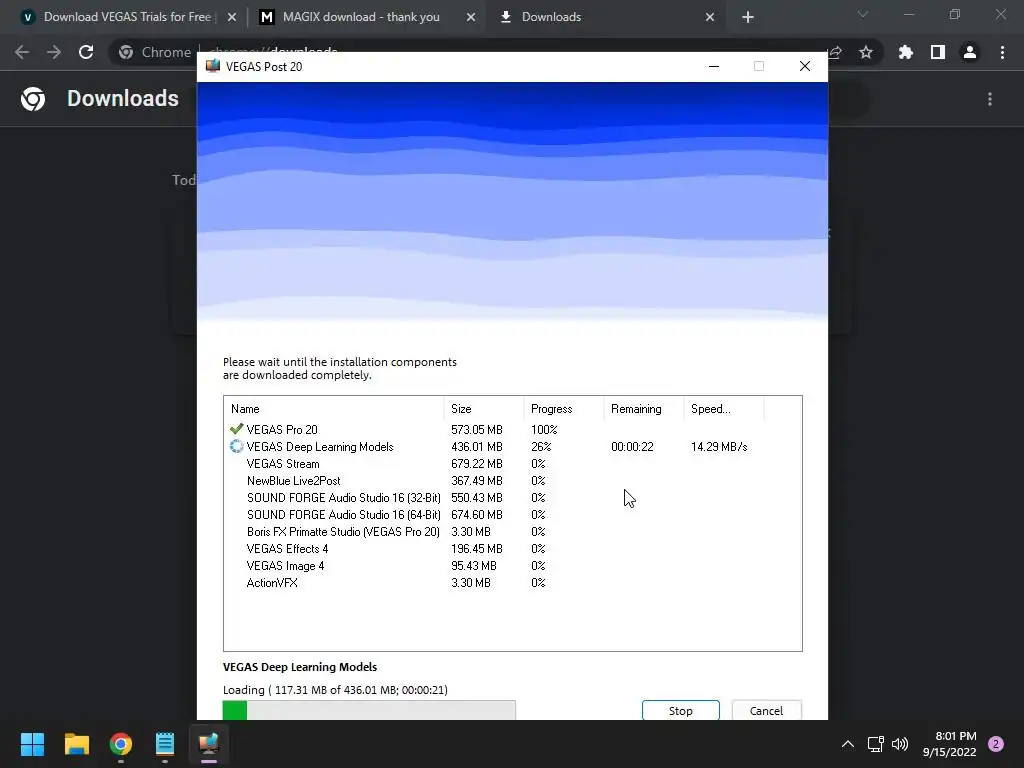Open Chrome profile icon
The image size is (1024, 768).
[970, 52]
